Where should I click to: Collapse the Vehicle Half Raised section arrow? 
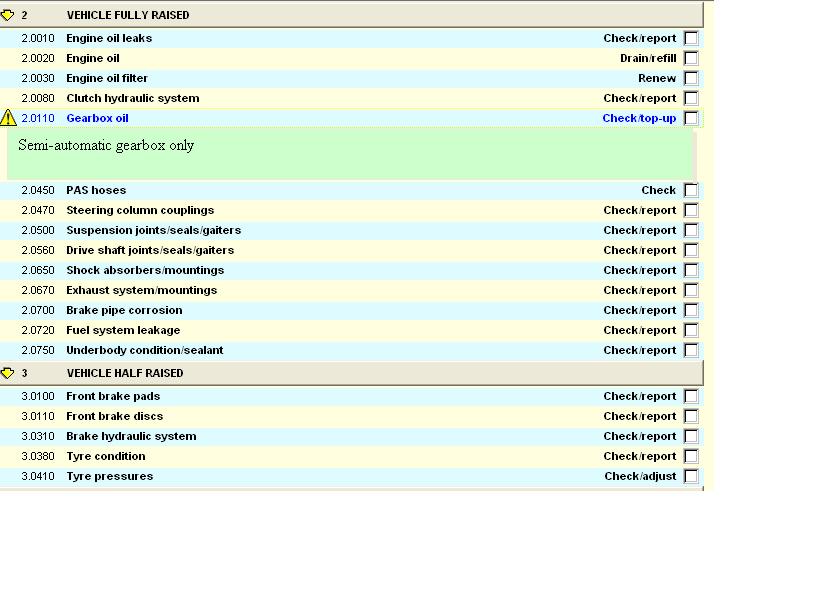click(x=8, y=373)
